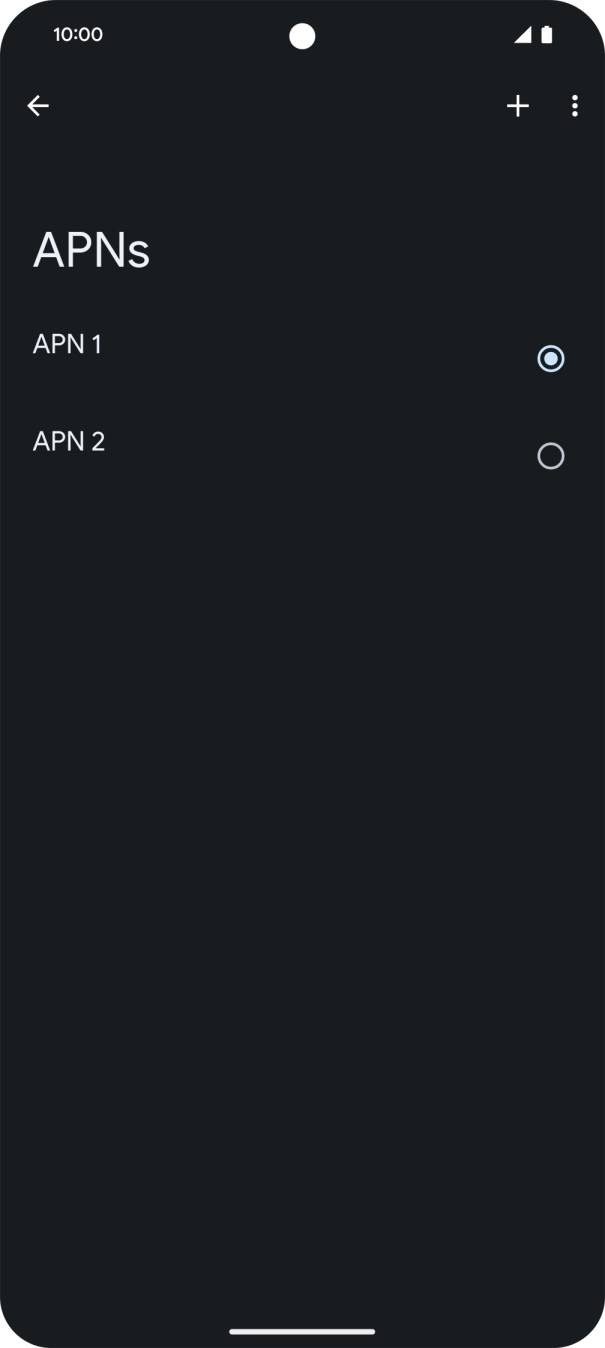Tap the battery status icon

tap(547, 35)
